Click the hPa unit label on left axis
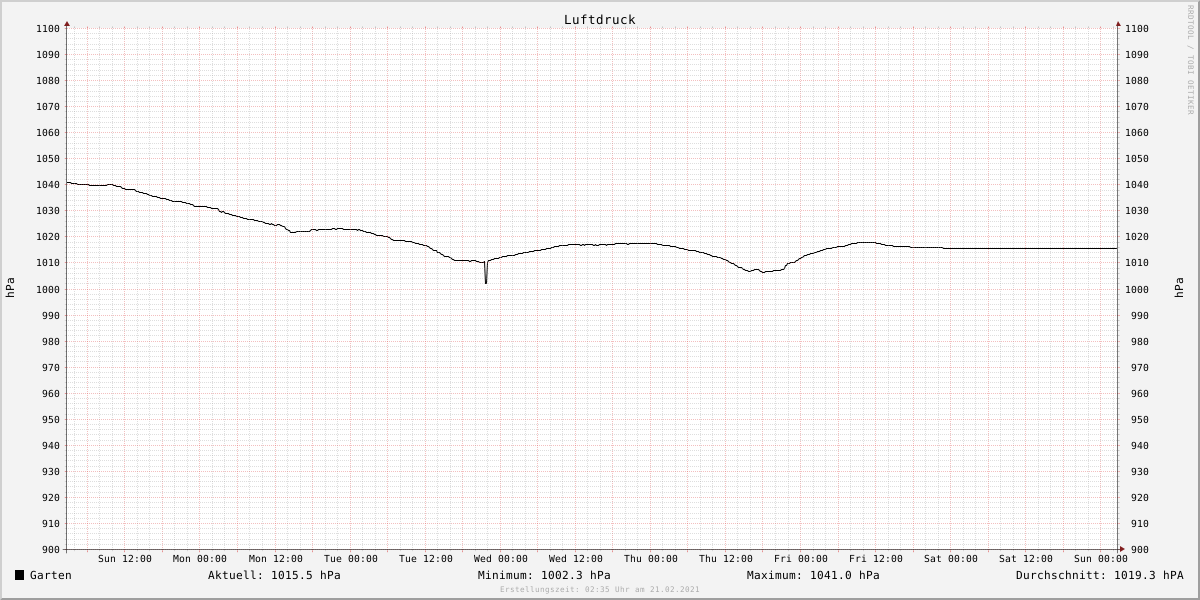The image size is (1200, 600). (x=10, y=288)
